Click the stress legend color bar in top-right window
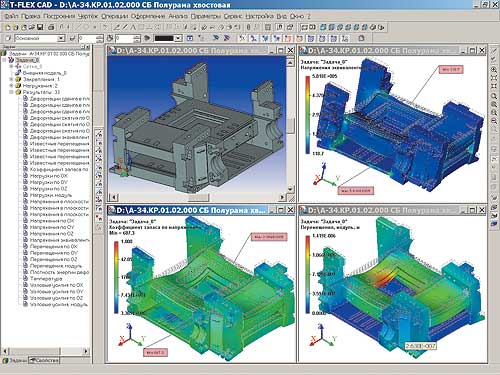The image size is (500, 375). coord(307,115)
